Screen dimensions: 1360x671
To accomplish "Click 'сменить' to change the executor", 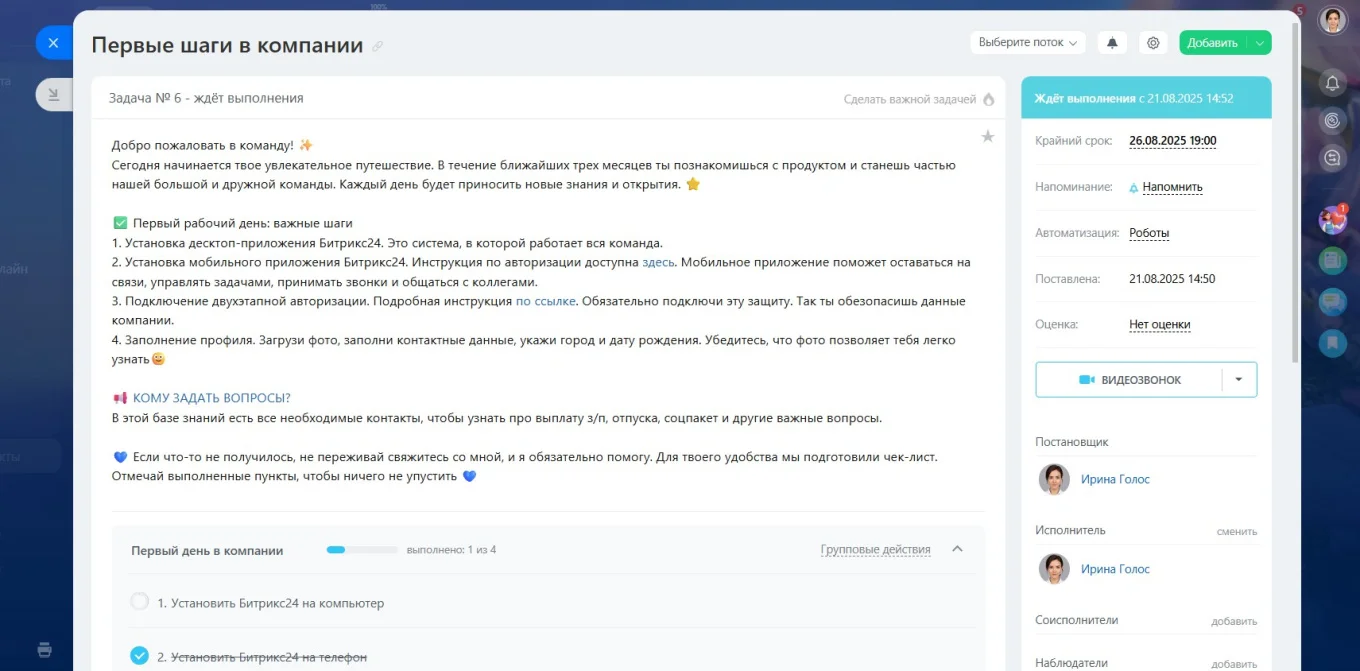I will pos(1236,531).
